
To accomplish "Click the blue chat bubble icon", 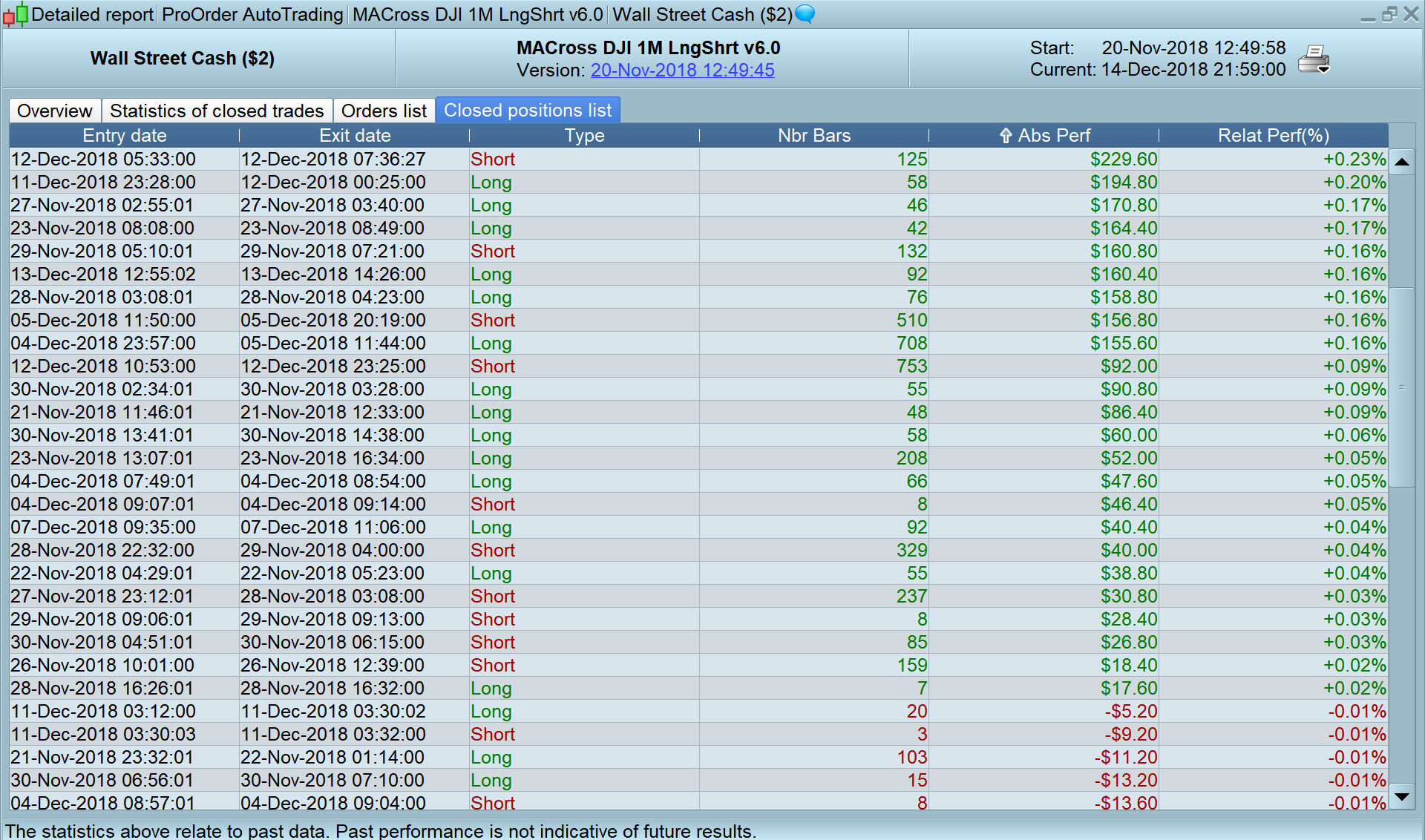I will coord(805,14).
